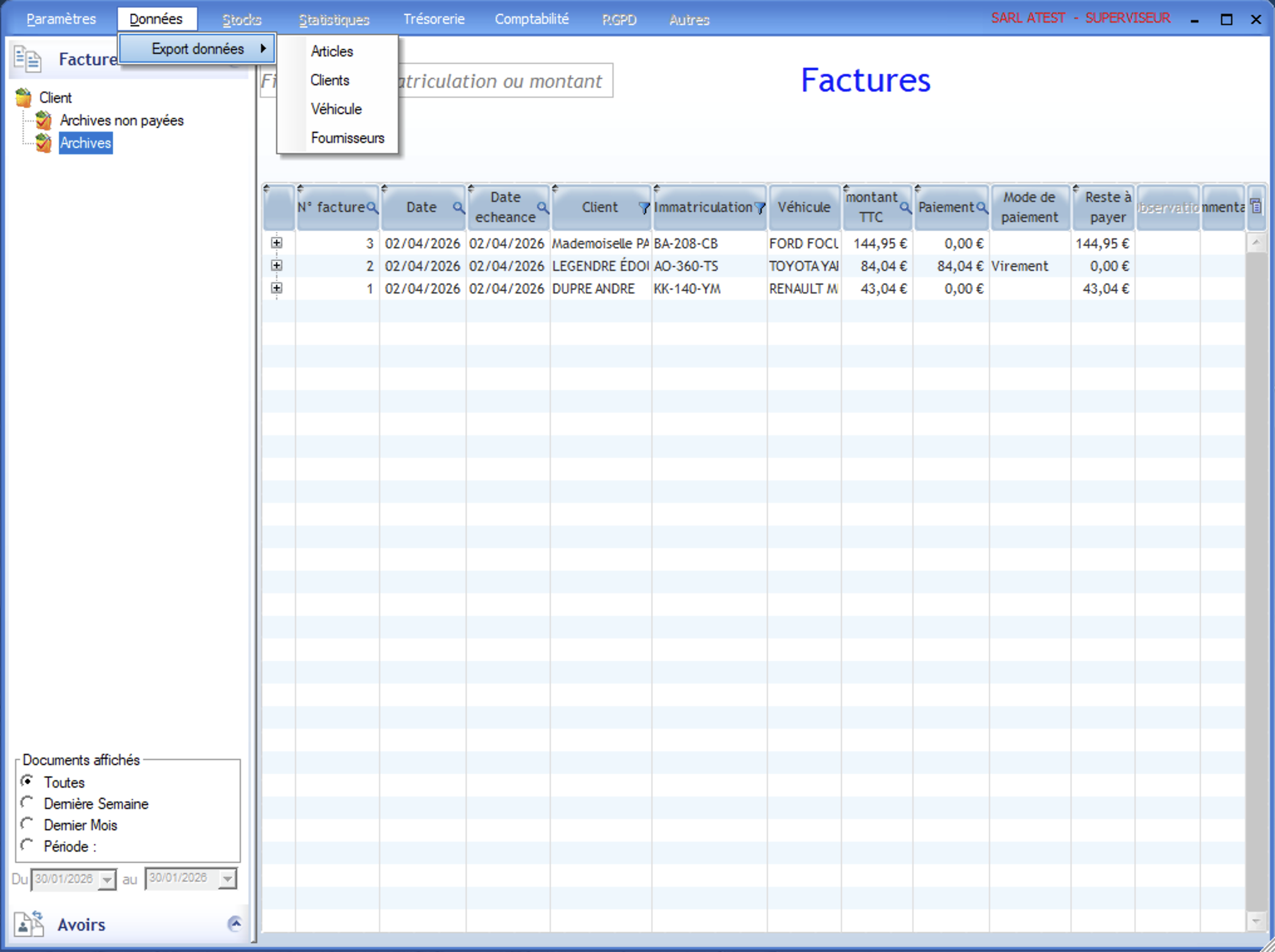This screenshot has height=952, width=1275.
Task: Expand the Avoirs panel chevron
Action: click(x=235, y=923)
